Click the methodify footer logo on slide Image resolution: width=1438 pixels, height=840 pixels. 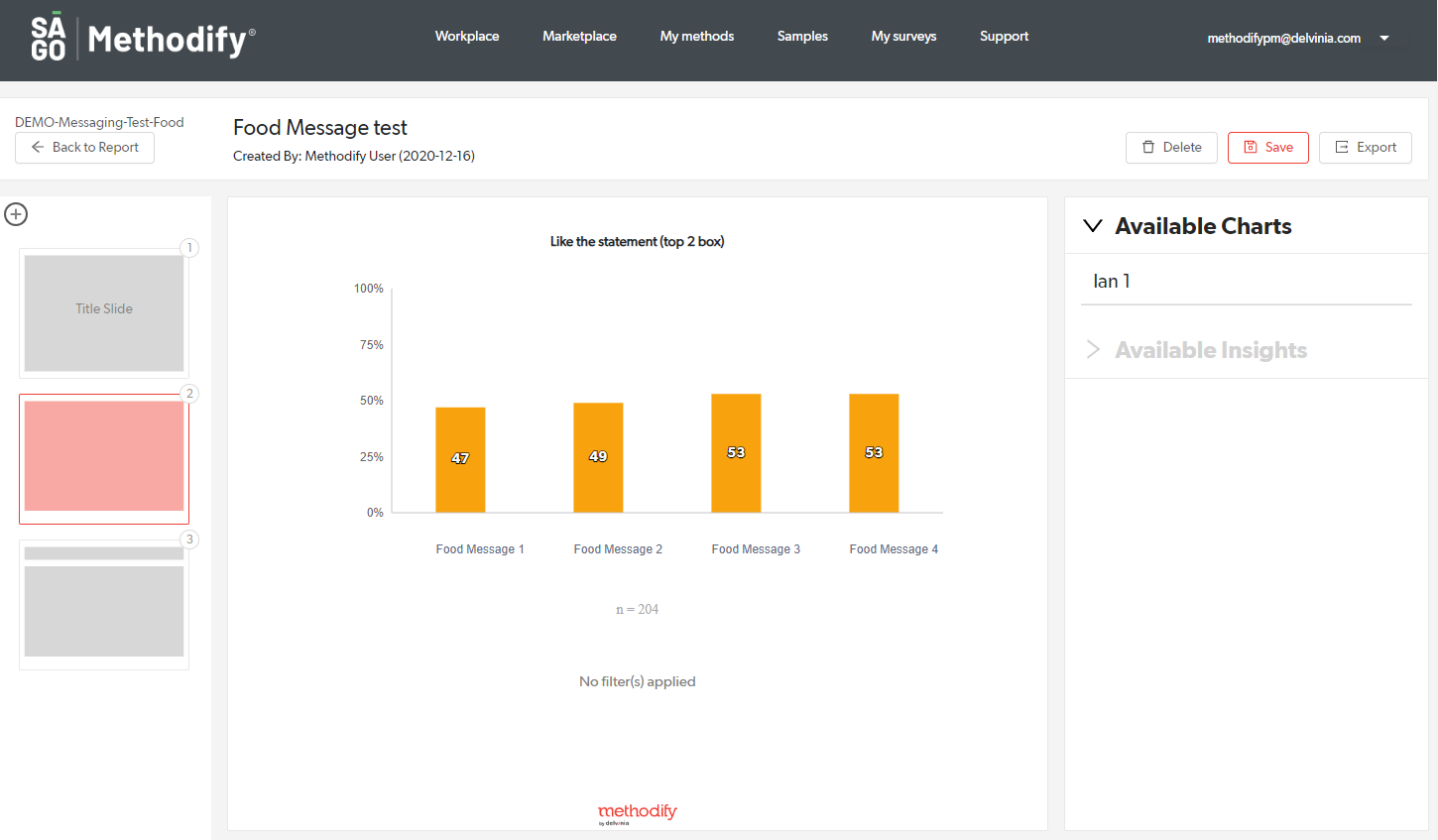point(637,813)
